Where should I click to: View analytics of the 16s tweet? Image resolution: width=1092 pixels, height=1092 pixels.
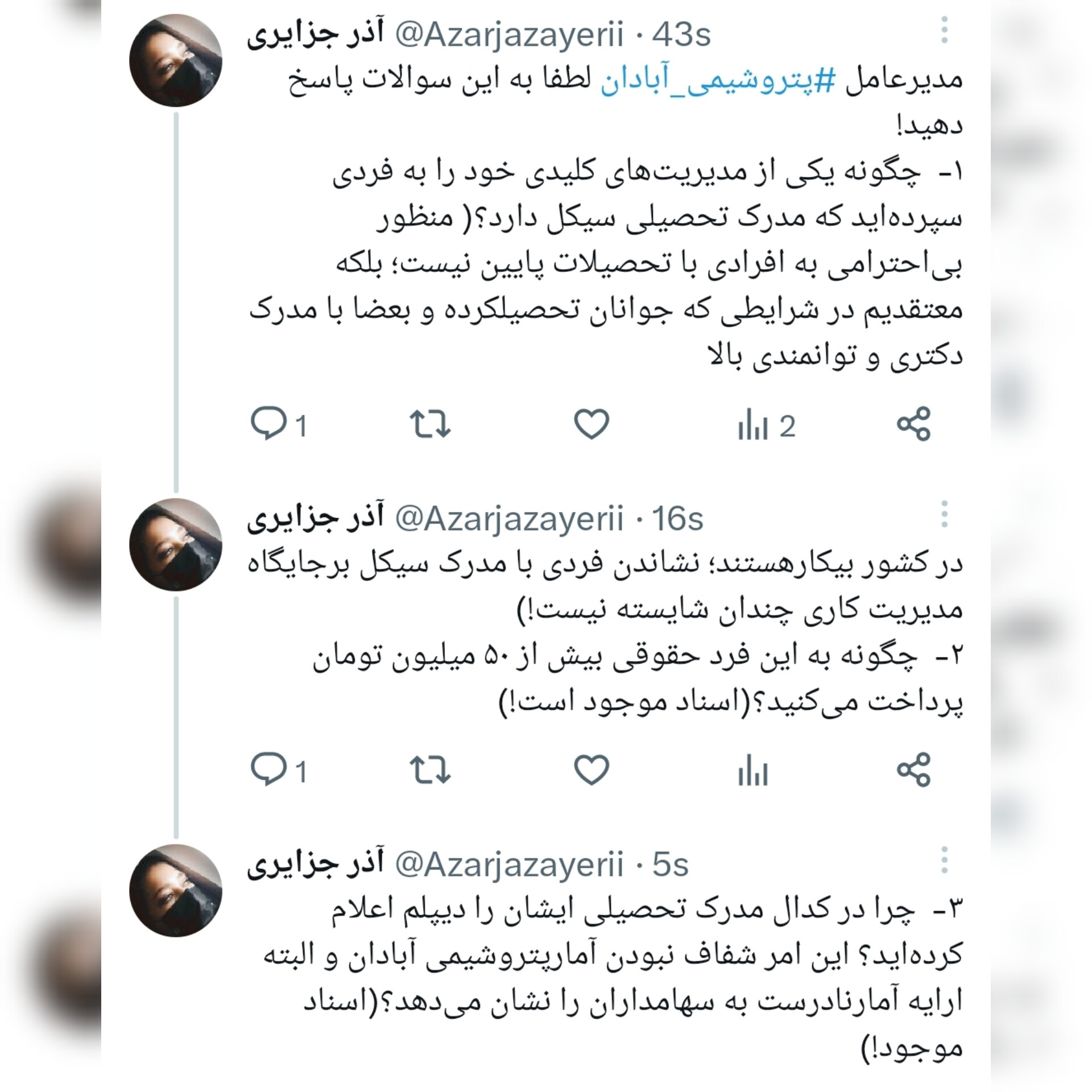pos(753,771)
